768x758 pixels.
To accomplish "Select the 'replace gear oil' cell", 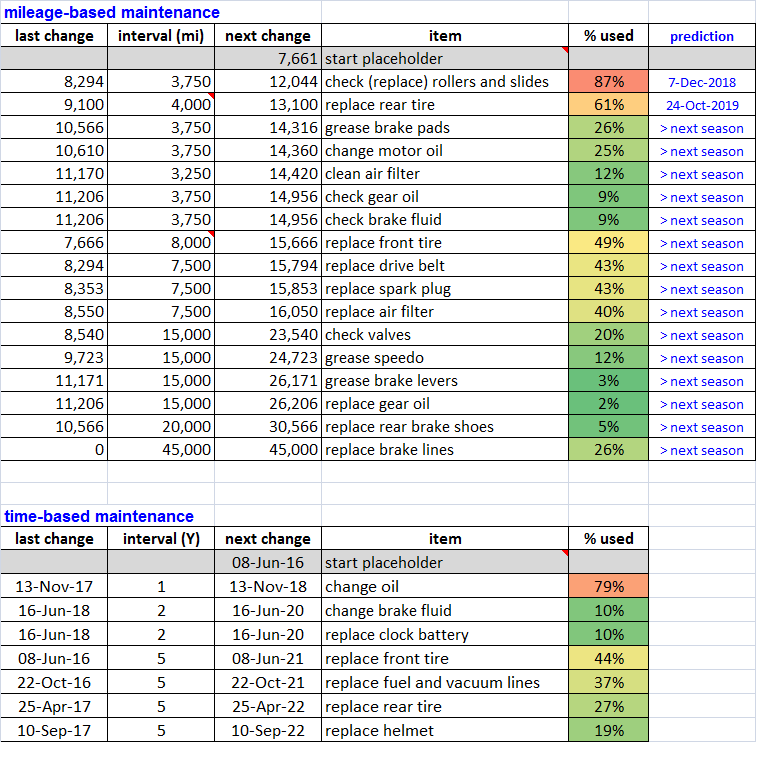I will point(445,404).
